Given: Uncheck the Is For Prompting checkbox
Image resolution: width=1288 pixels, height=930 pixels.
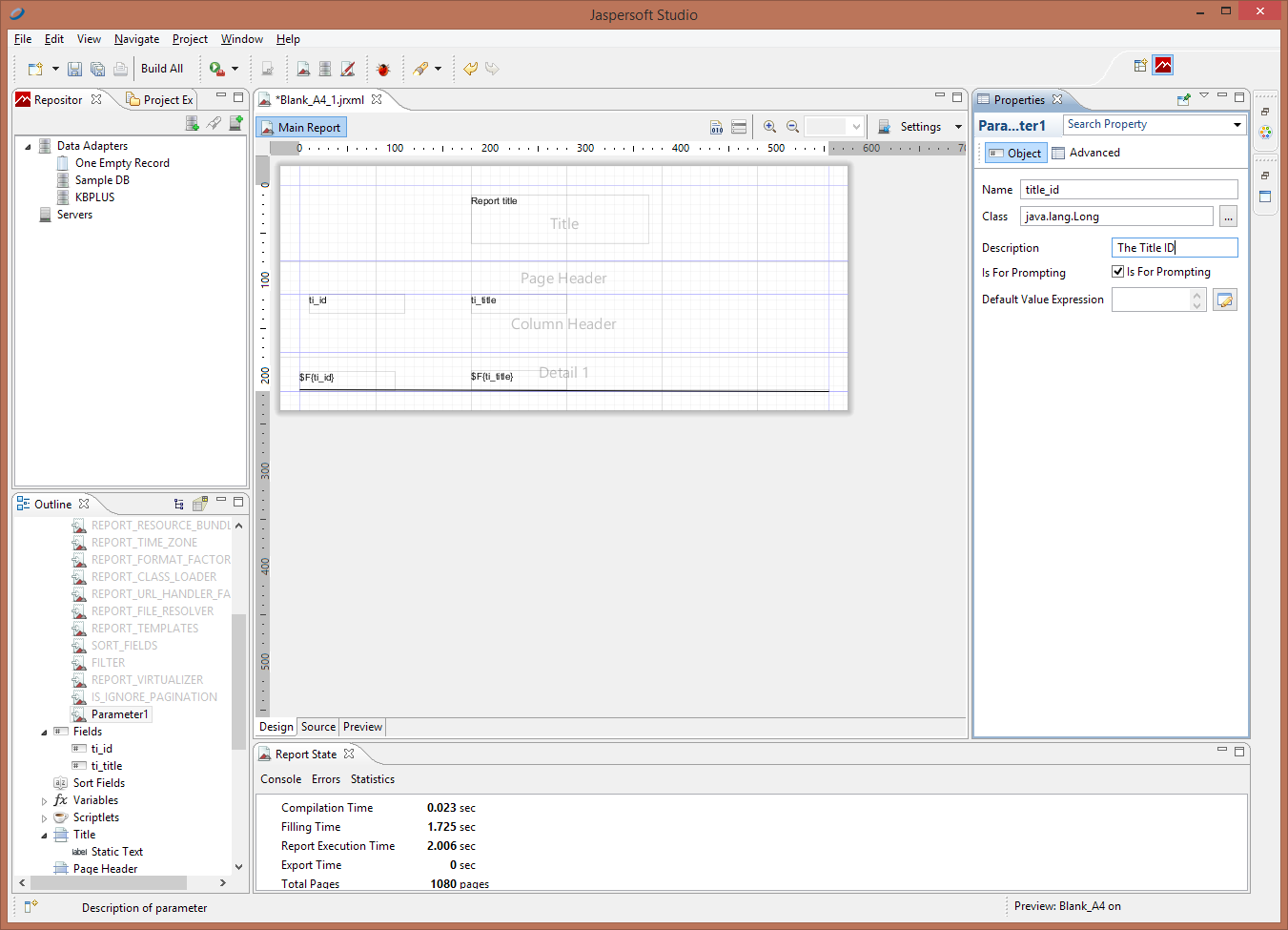Looking at the screenshot, I should [1118, 272].
